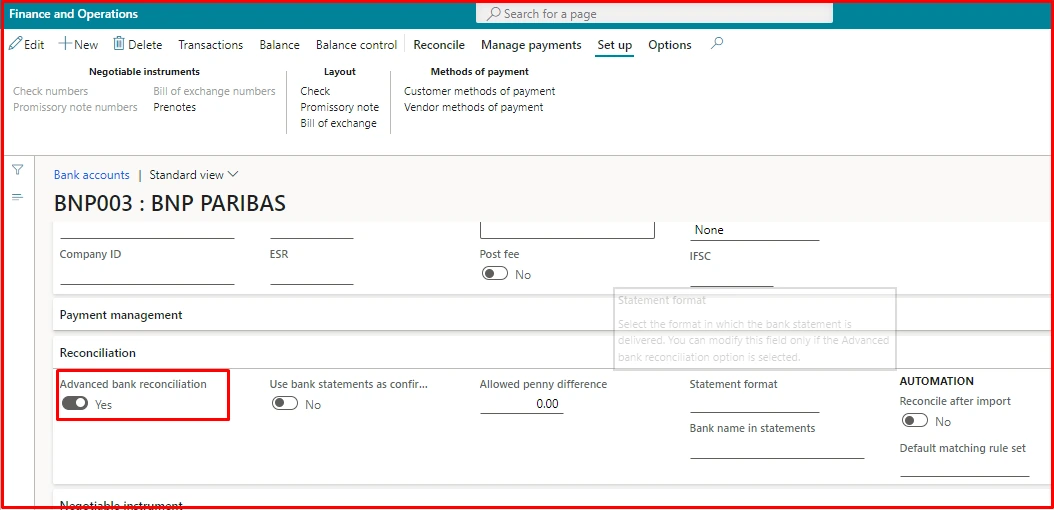
Task: Collapse the Reconciliation section header
Action: [x=551, y=353]
